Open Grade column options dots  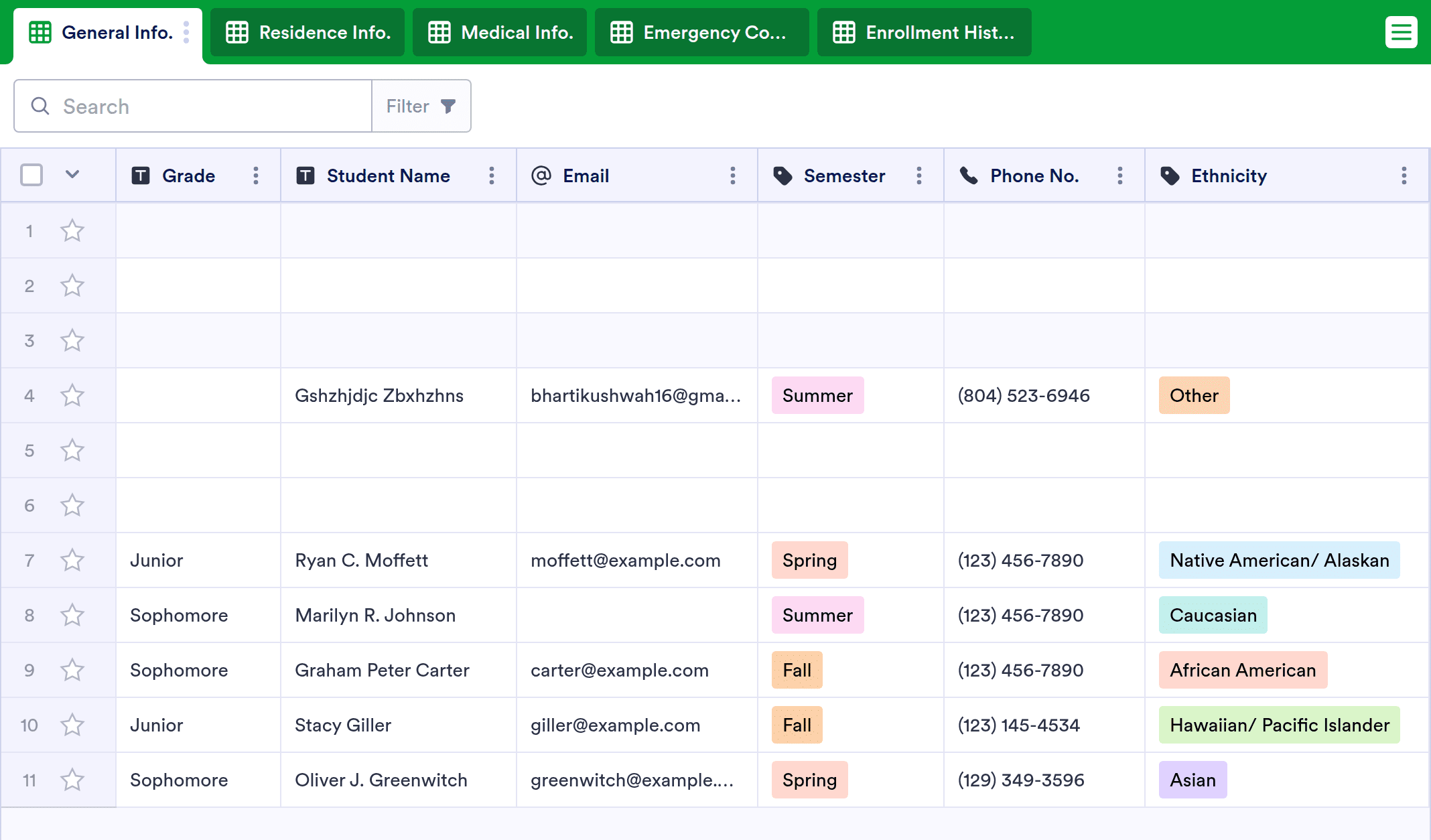point(256,176)
